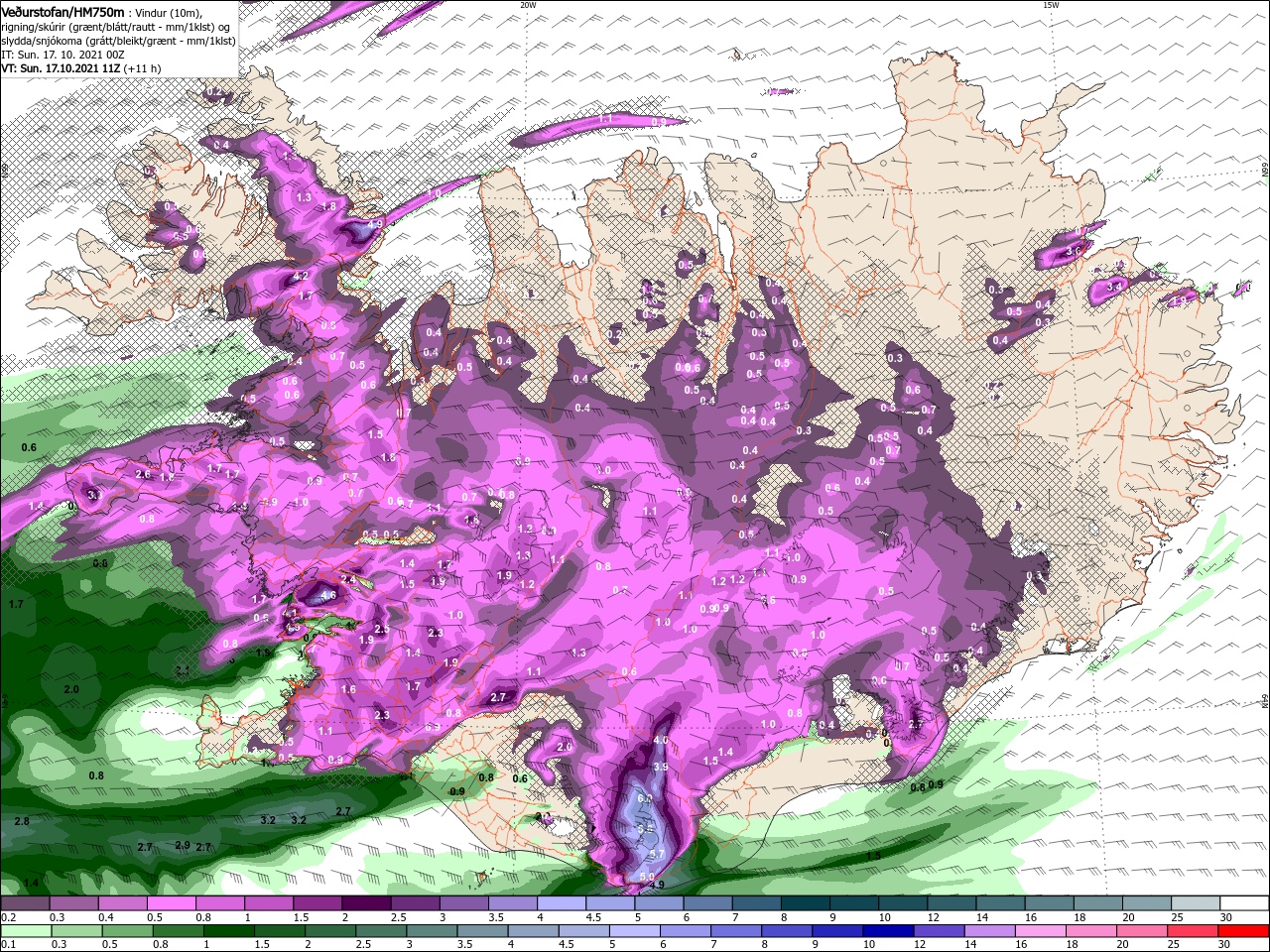Click the "Veðurstofan/HM750m" map title

(63, 11)
